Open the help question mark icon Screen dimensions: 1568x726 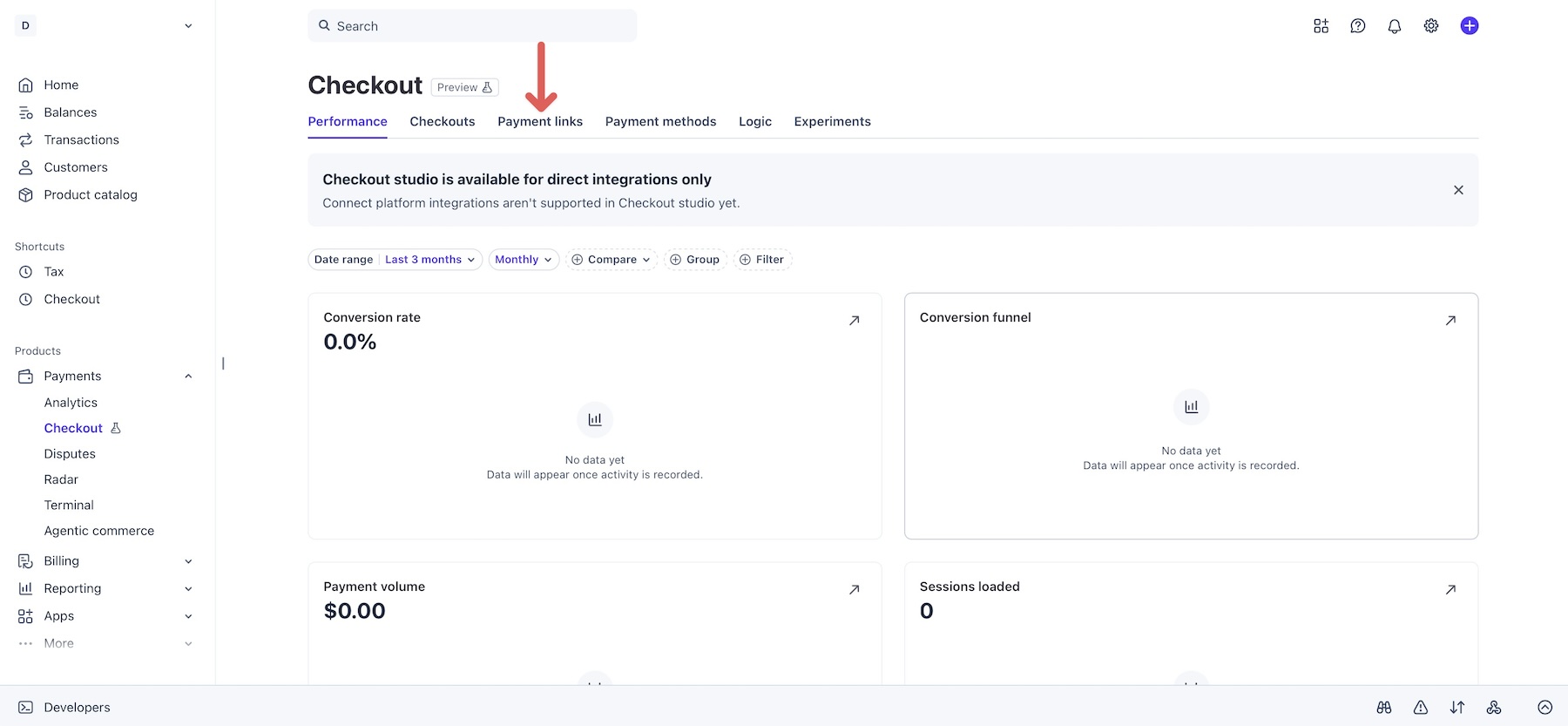1357,26
